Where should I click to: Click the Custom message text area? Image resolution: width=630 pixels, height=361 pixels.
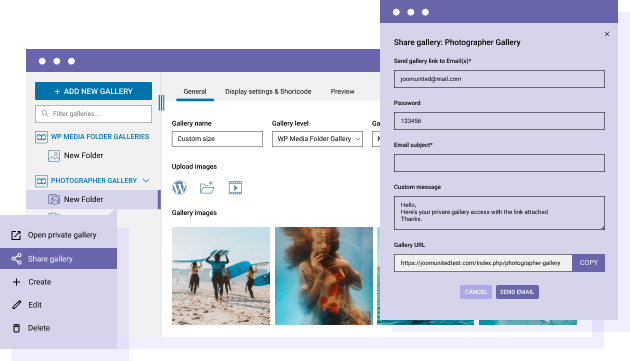coord(499,213)
